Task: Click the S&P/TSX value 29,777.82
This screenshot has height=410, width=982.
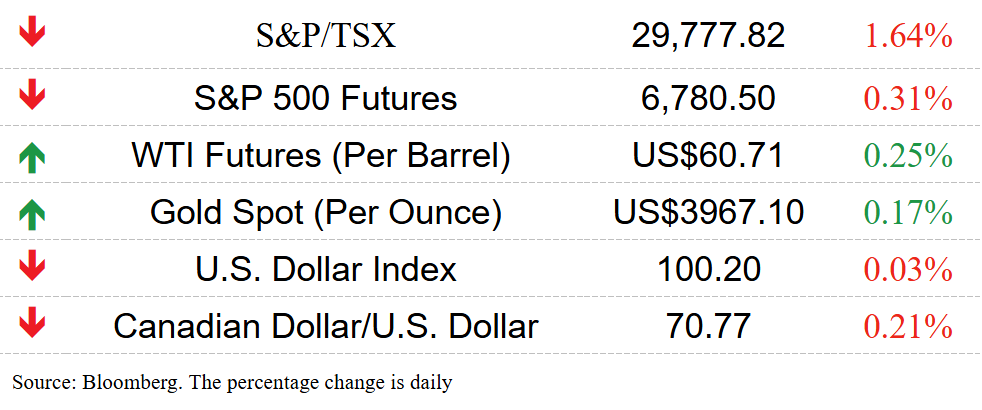Action: [x=708, y=36]
